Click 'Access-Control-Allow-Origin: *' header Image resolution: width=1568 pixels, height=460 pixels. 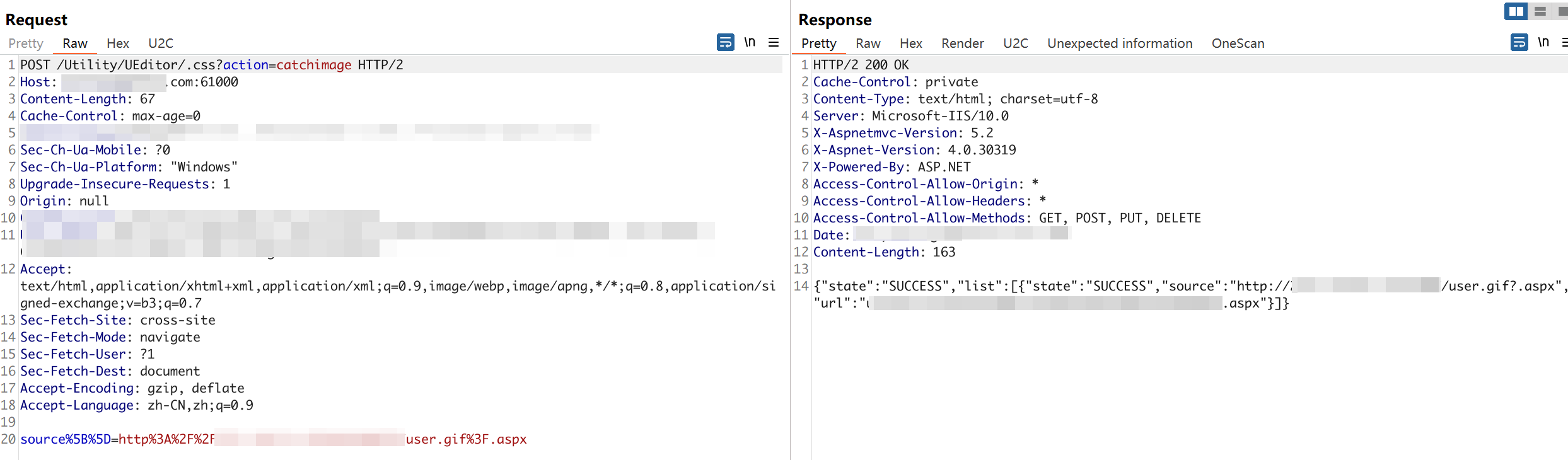pos(926,184)
